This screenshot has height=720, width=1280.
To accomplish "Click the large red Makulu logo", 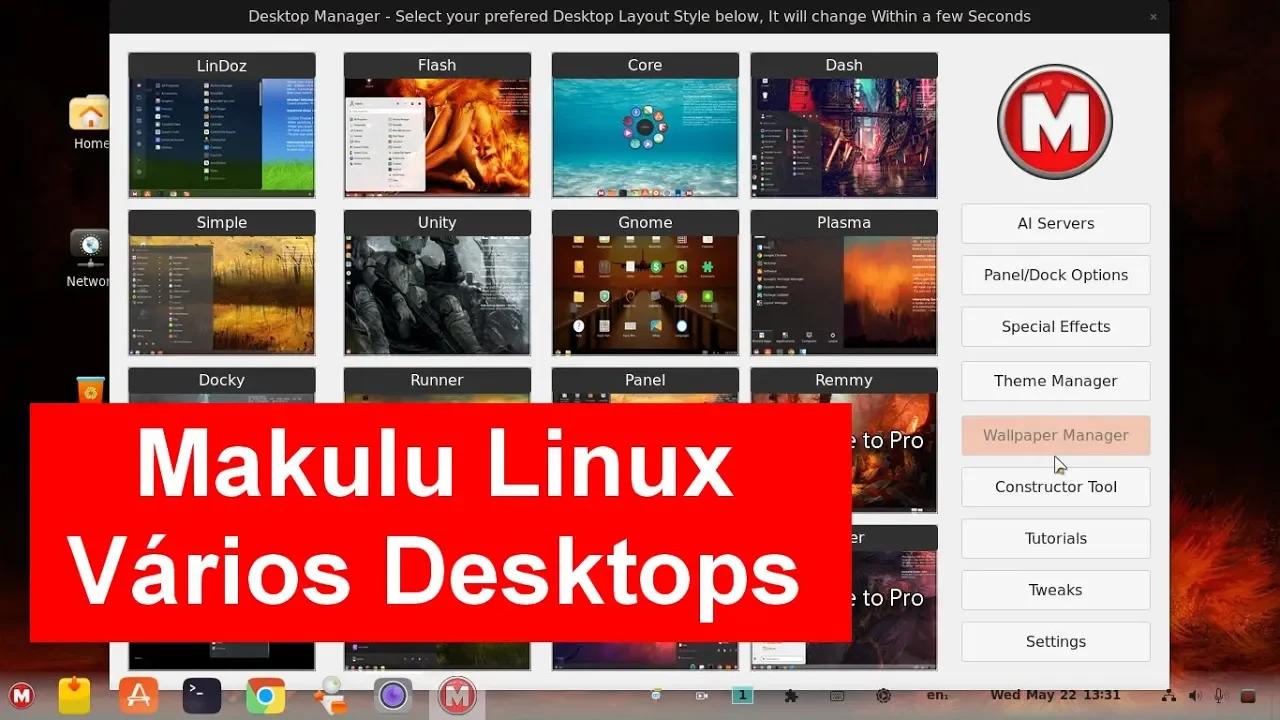I will tap(1055, 122).
